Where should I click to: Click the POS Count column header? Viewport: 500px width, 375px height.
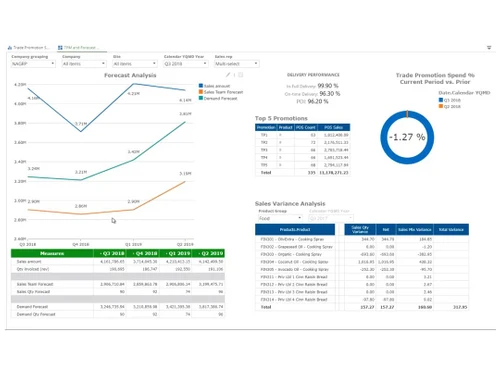tap(306, 127)
